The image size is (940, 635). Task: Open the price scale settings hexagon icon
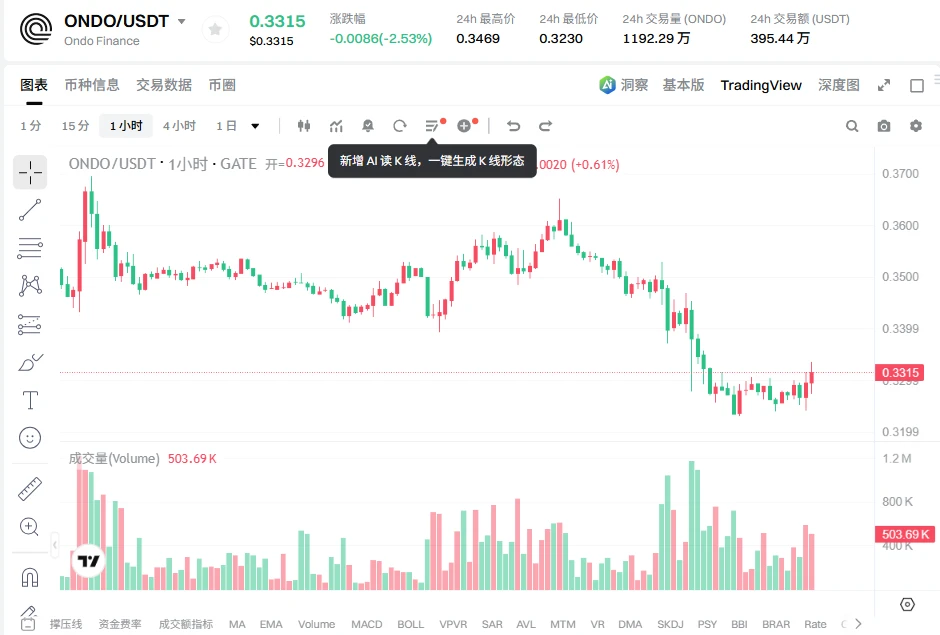click(x=907, y=604)
